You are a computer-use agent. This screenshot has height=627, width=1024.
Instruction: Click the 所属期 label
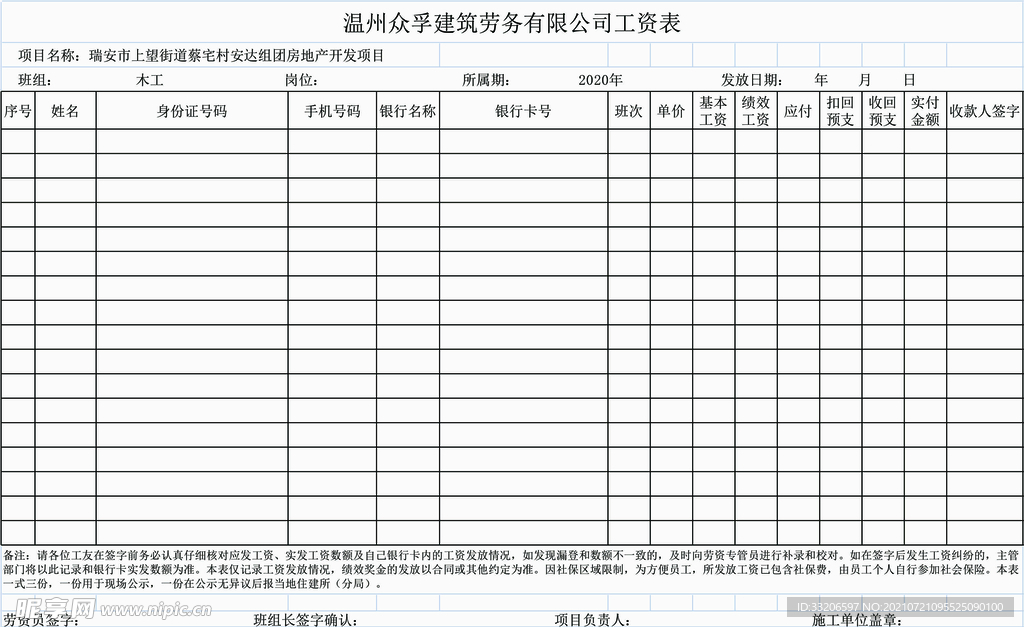pos(486,80)
